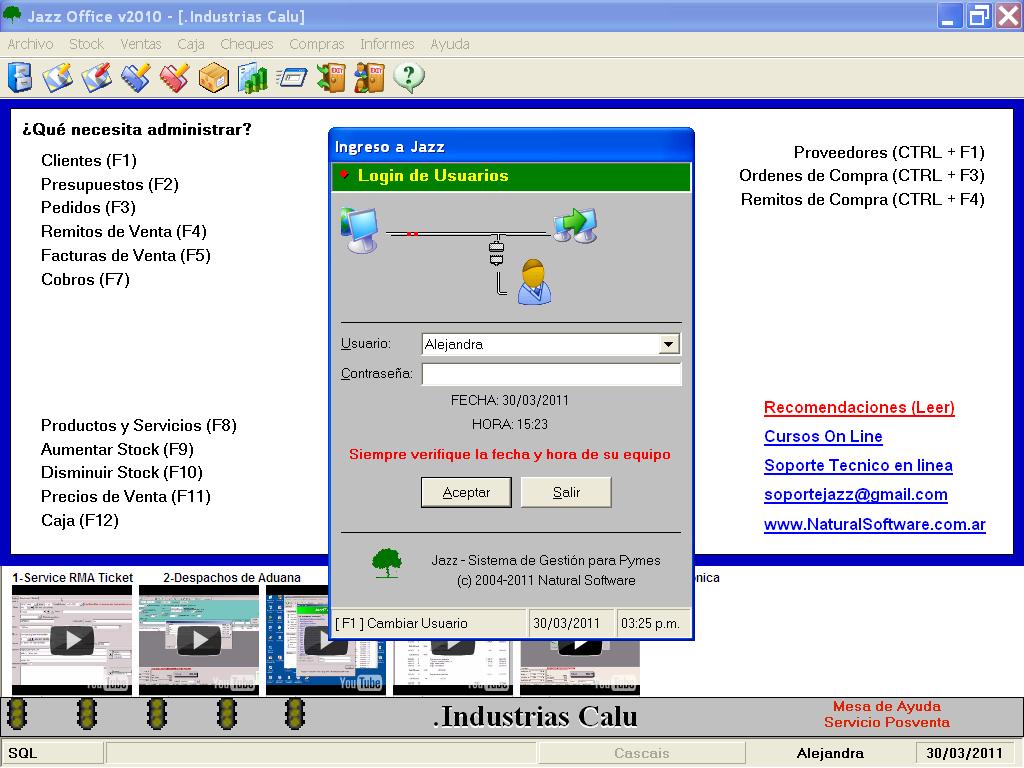Open the Informes menu
The width and height of the screenshot is (1024, 768).
[387, 44]
